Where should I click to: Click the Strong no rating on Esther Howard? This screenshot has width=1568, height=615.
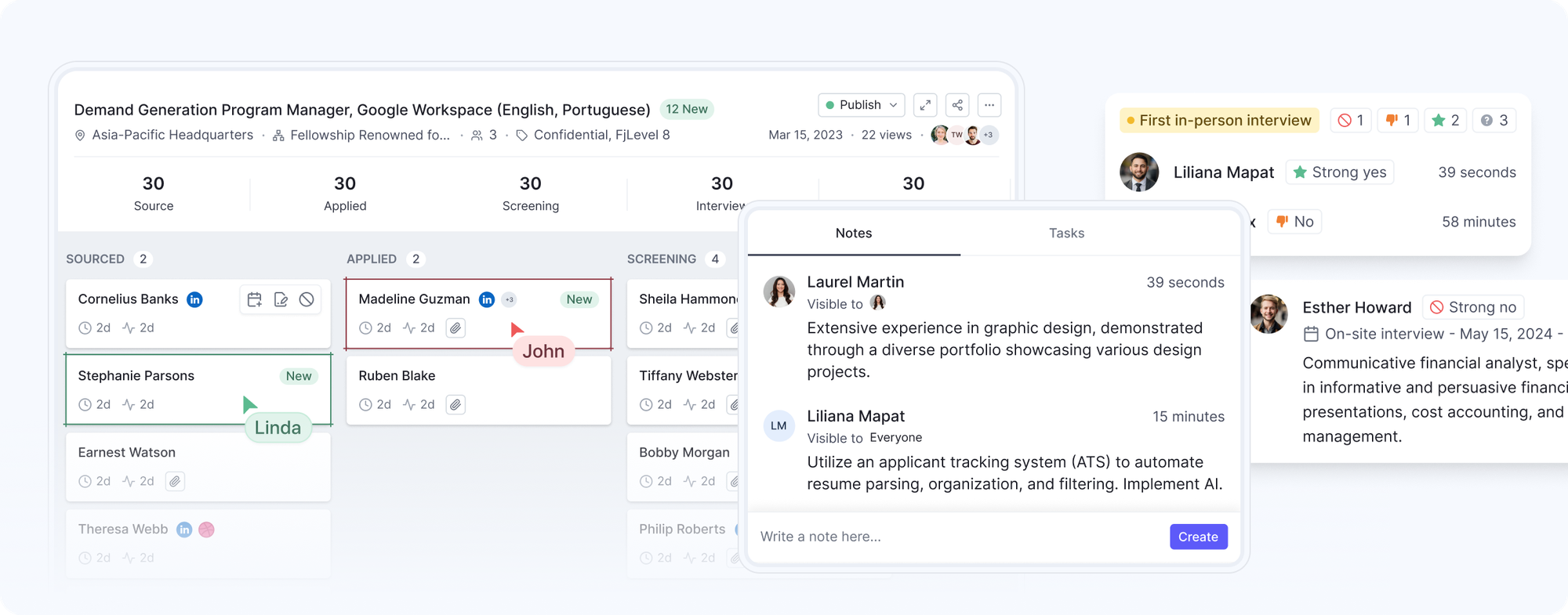point(1473,307)
